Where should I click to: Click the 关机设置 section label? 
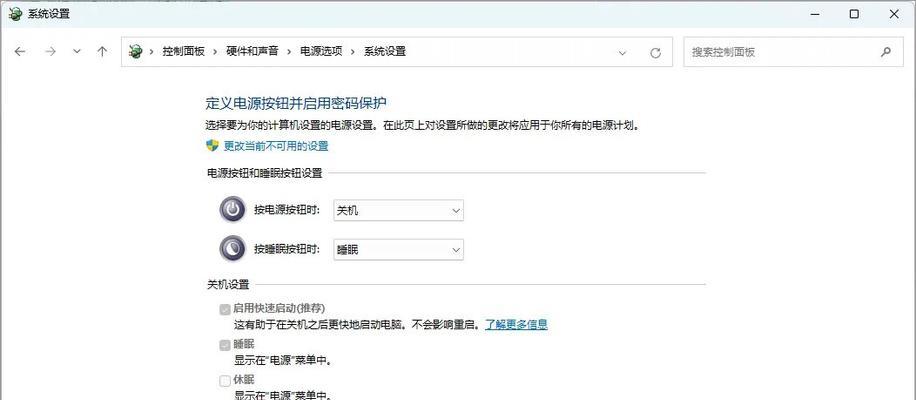[228, 285]
